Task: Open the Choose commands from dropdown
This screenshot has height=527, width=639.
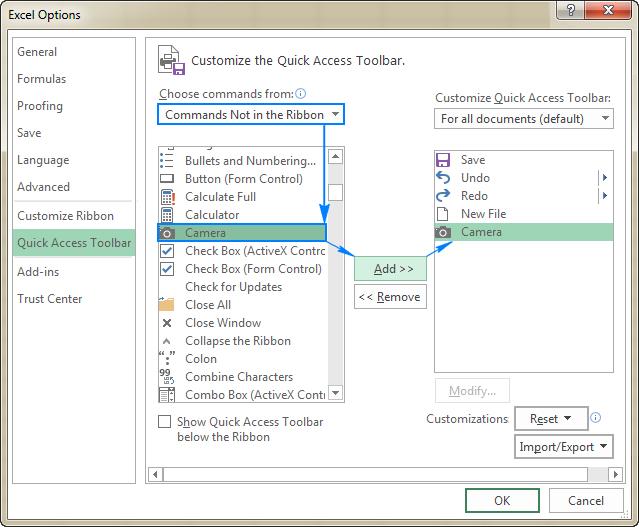Action: [x=251, y=115]
